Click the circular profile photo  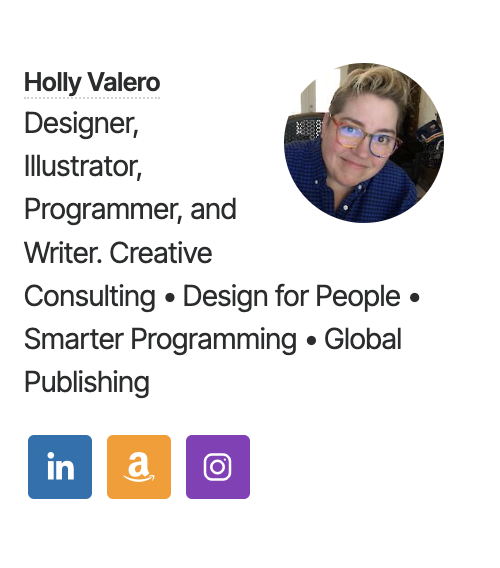click(x=364, y=143)
